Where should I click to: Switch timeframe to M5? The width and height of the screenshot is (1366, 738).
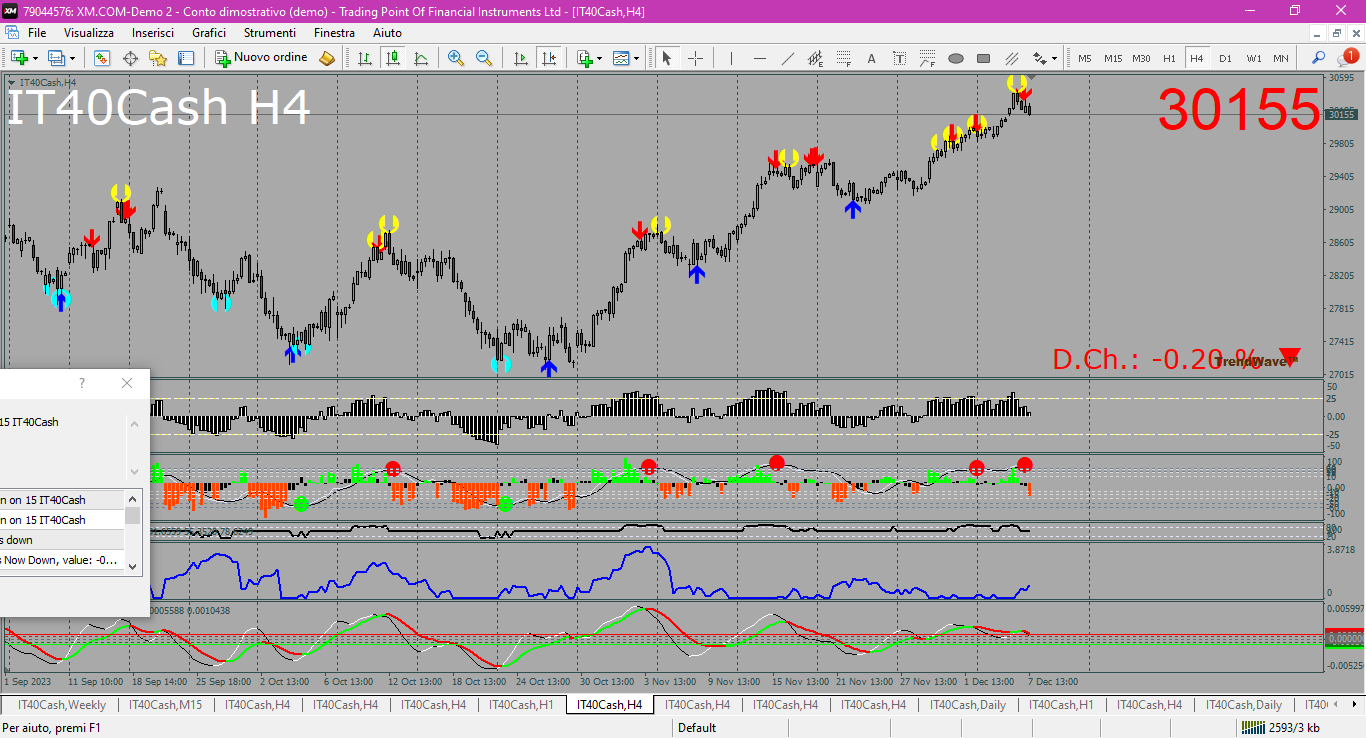(1085, 58)
